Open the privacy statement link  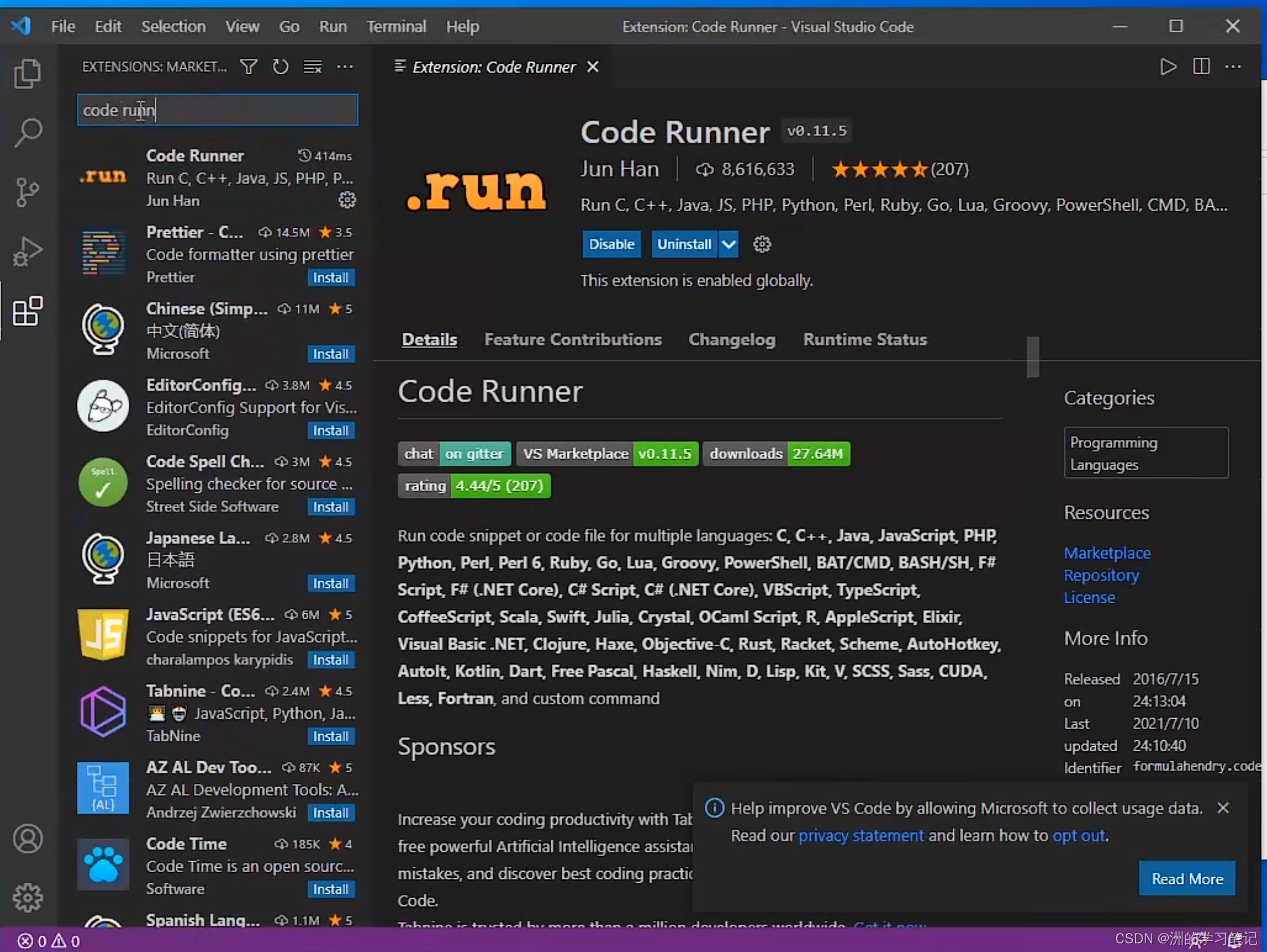coord(861,835)
